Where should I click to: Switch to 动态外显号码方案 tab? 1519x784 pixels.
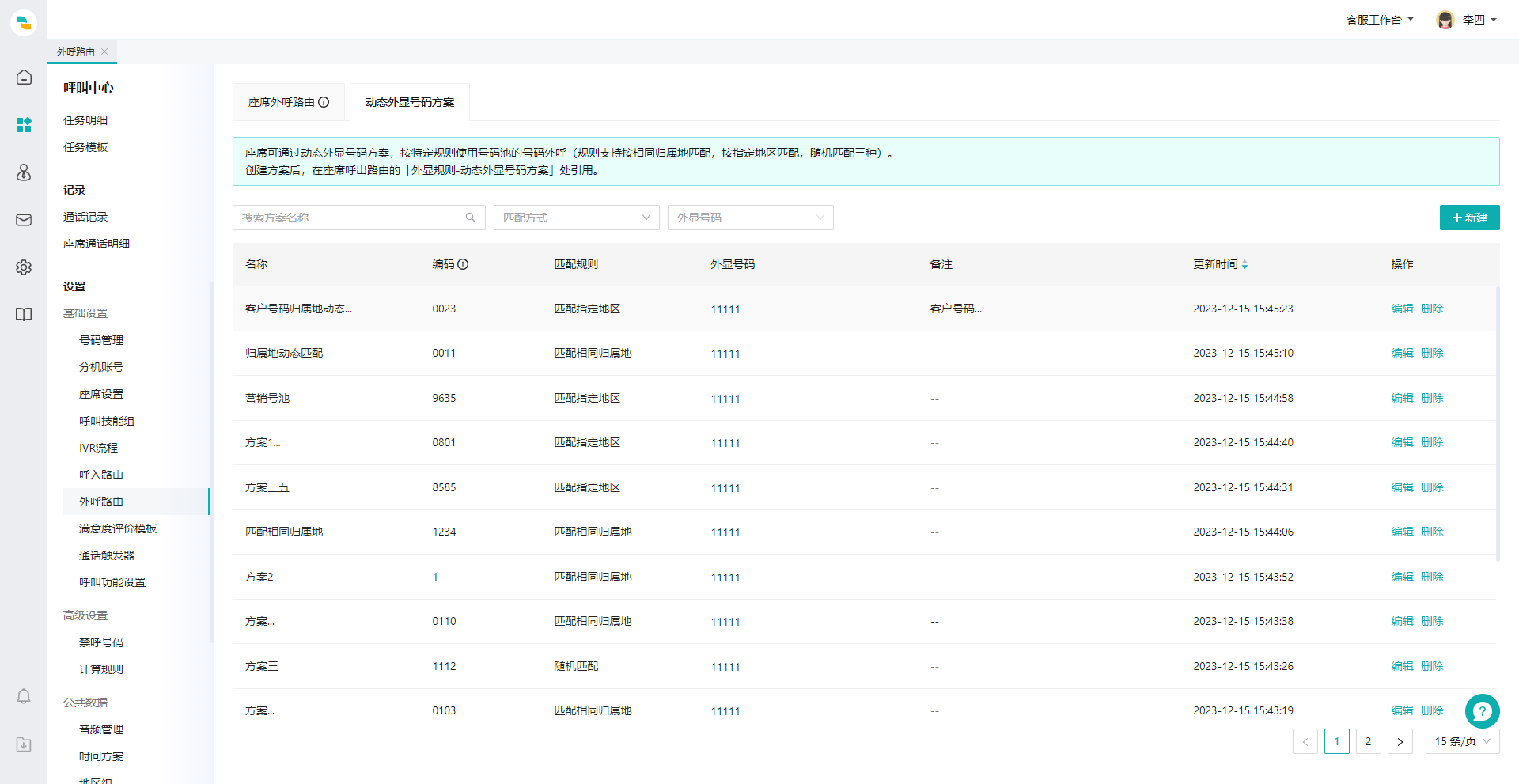click(410, 102)
